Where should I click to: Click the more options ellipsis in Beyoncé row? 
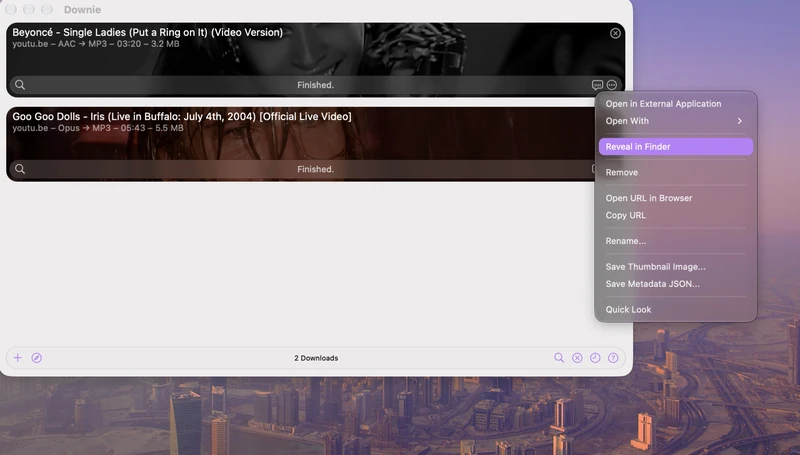point(612,85)
